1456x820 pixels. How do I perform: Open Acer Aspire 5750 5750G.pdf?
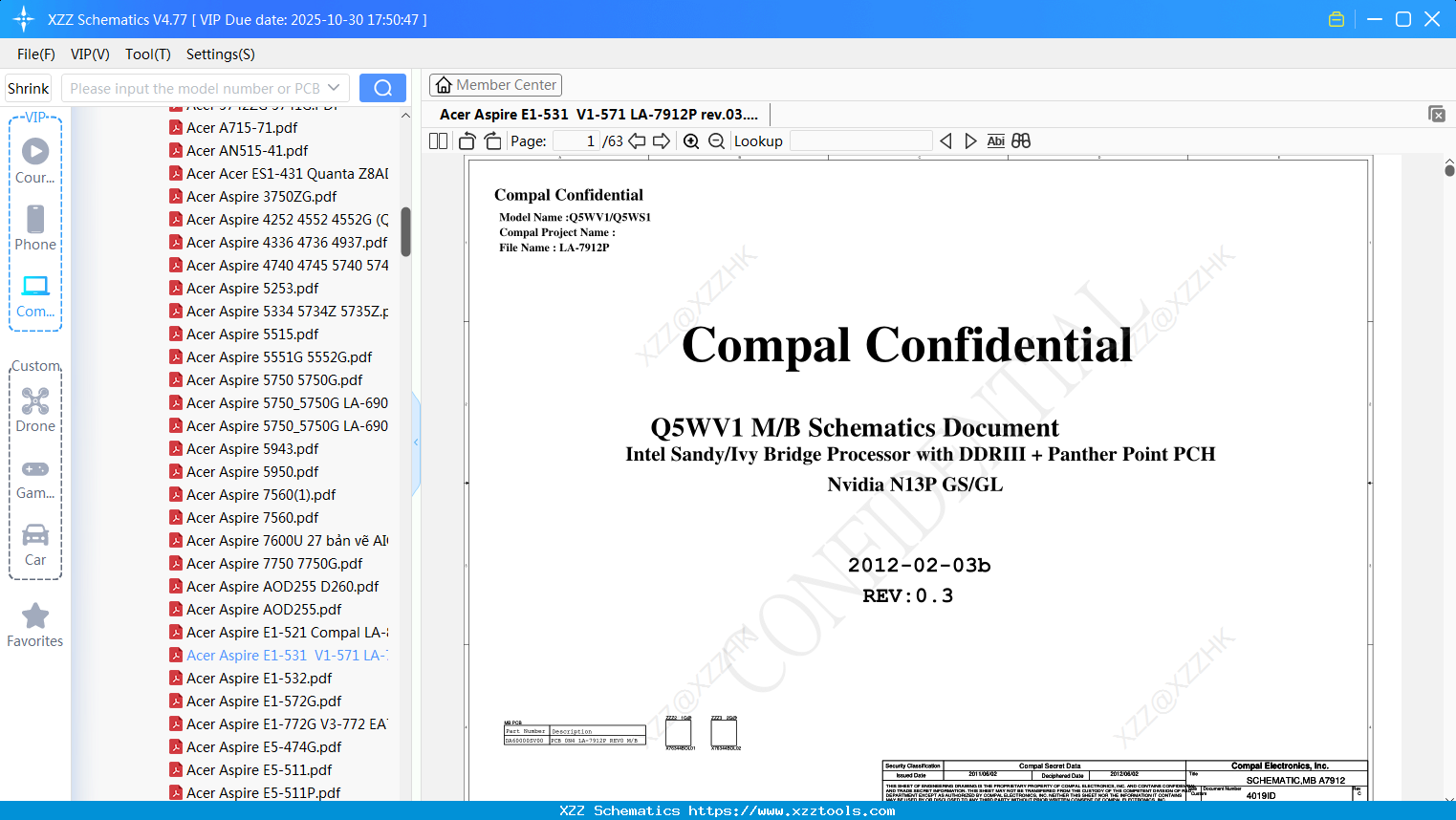point(274,379)
